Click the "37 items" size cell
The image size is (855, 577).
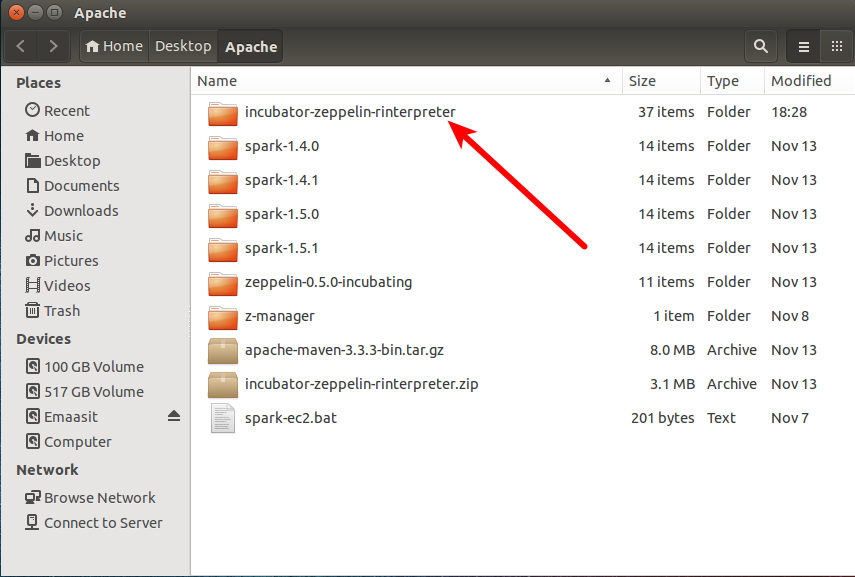(666, 112)
